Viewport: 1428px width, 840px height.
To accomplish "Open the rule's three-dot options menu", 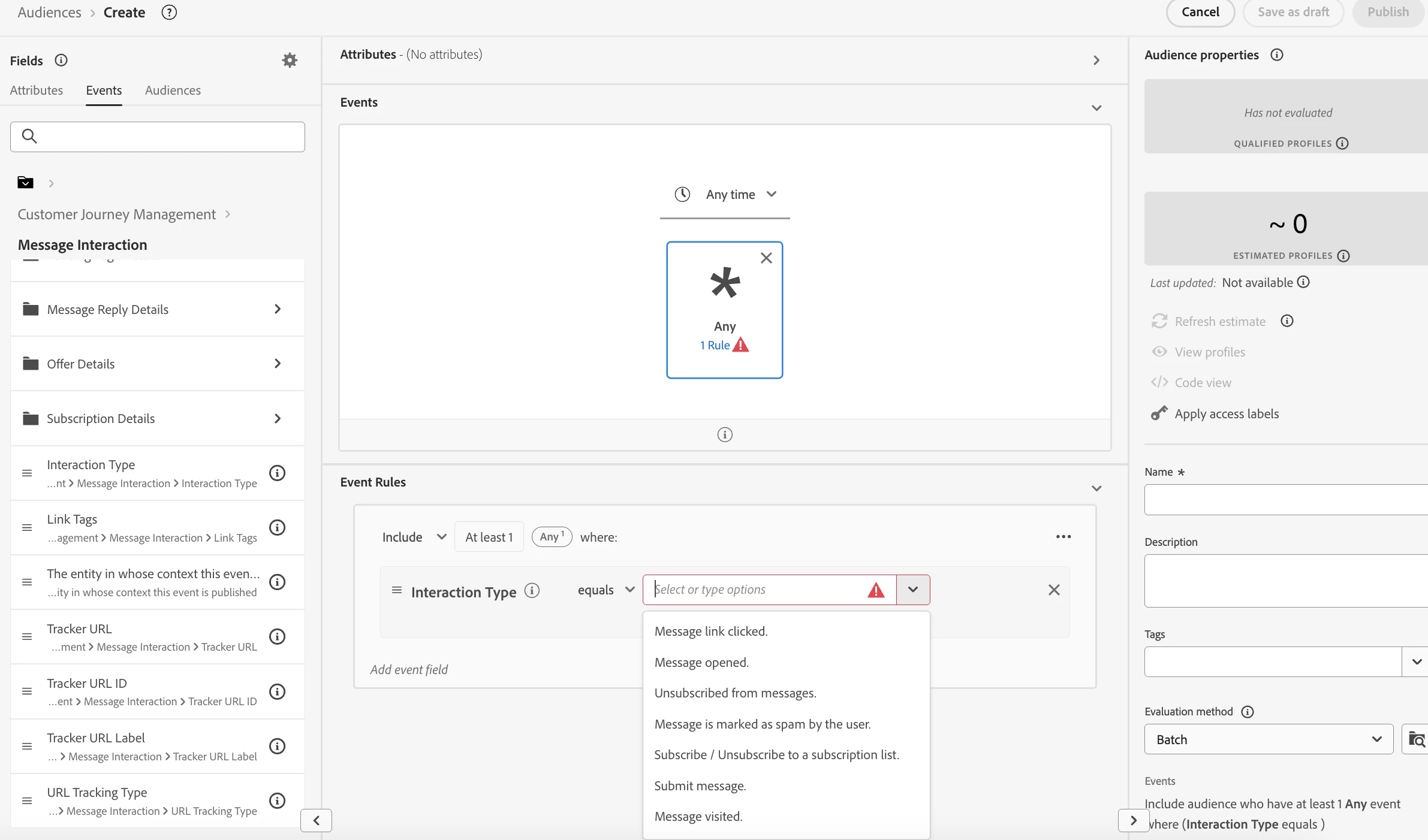I will click(1063, 537).
